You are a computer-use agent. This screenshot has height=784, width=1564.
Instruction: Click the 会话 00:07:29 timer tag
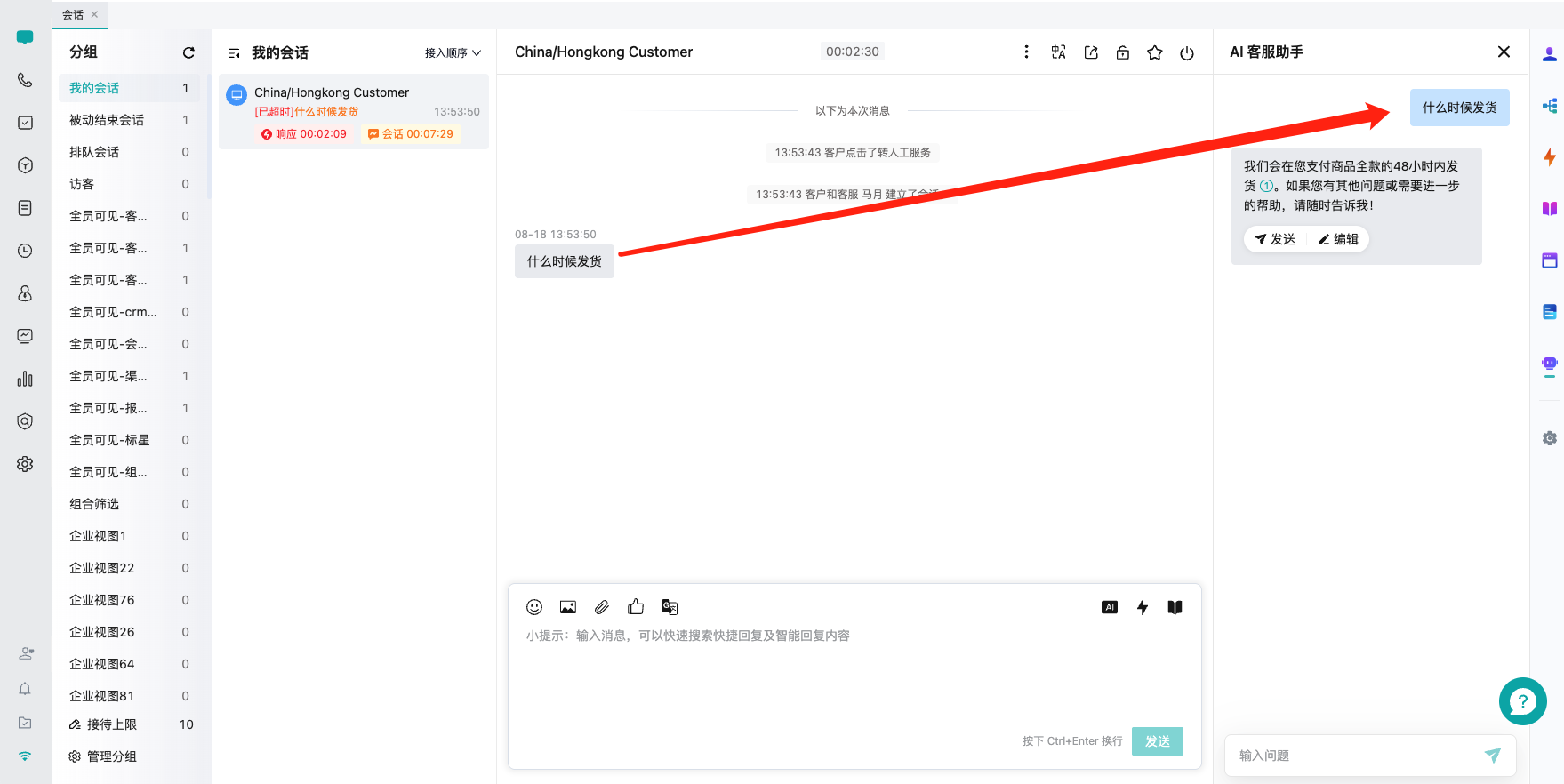pyautogui.click(x=411, y=134)
